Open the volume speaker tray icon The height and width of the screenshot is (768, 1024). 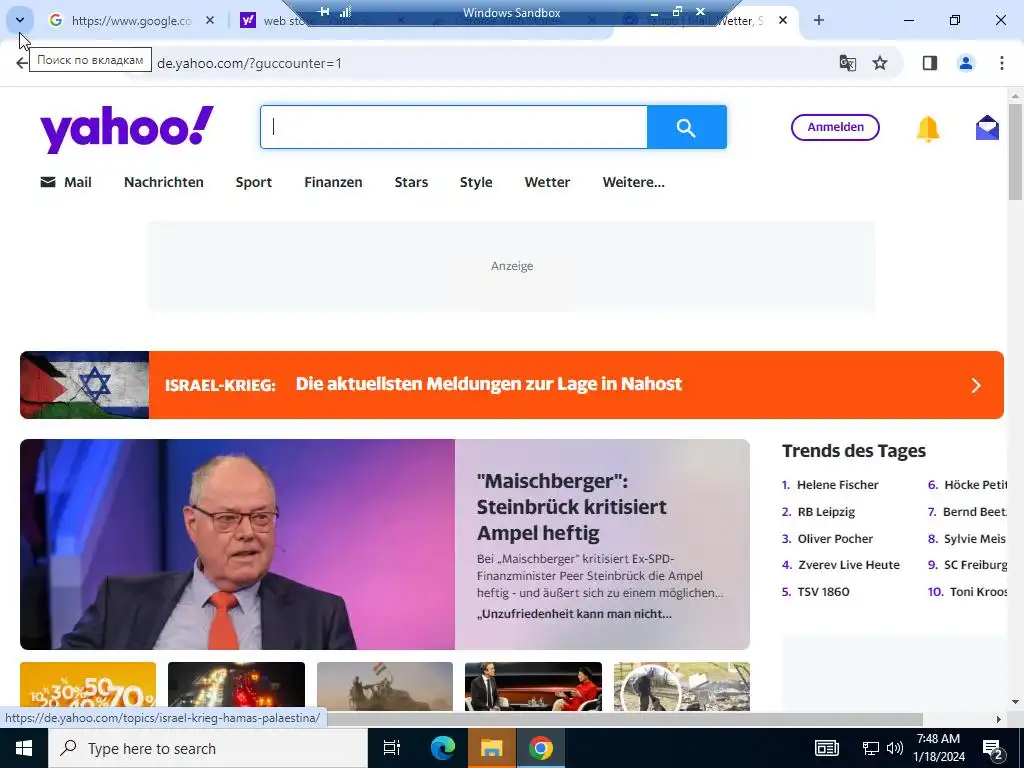[895, 748]
